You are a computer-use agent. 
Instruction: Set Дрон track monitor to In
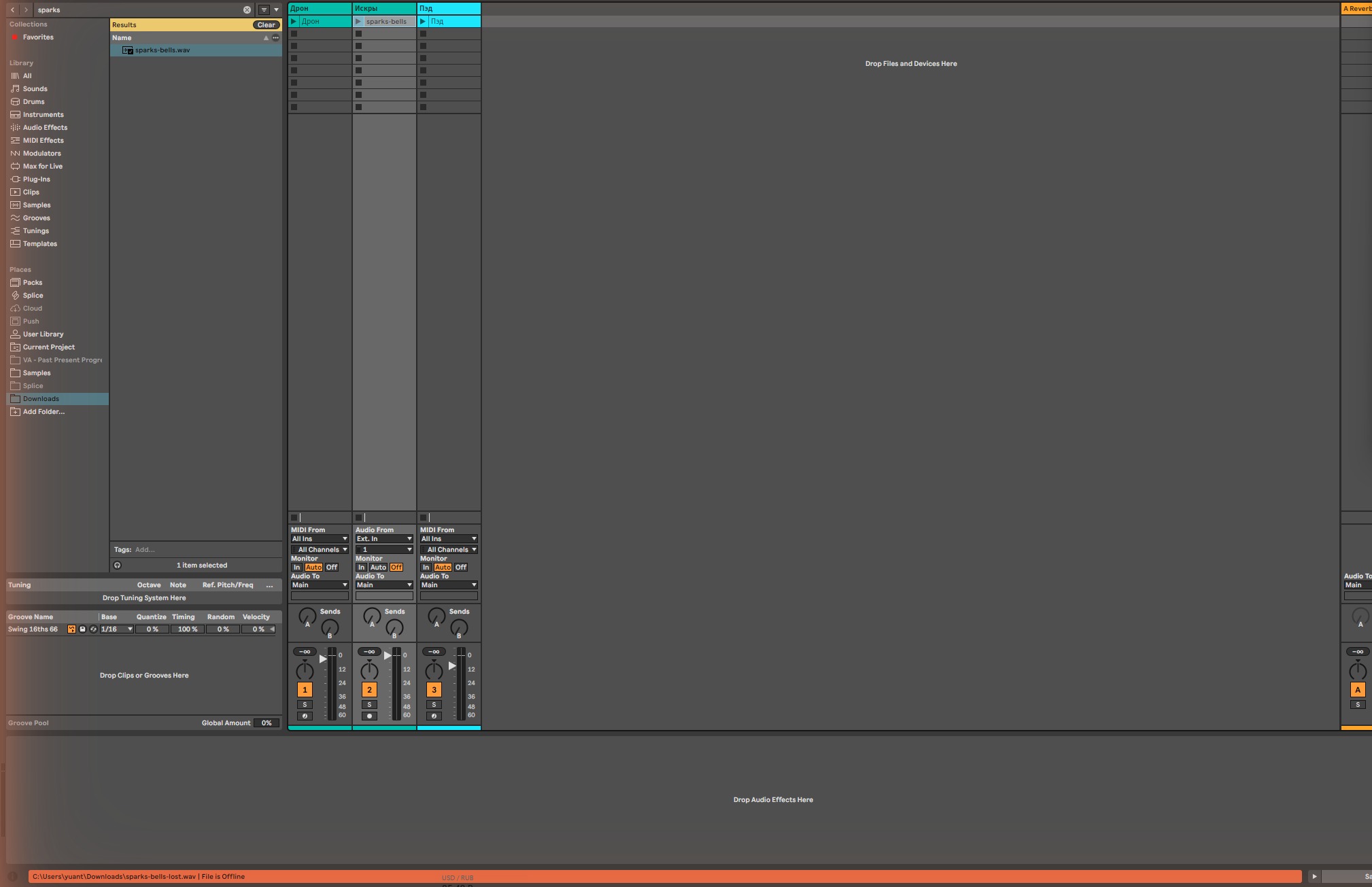tap(296, 568)
